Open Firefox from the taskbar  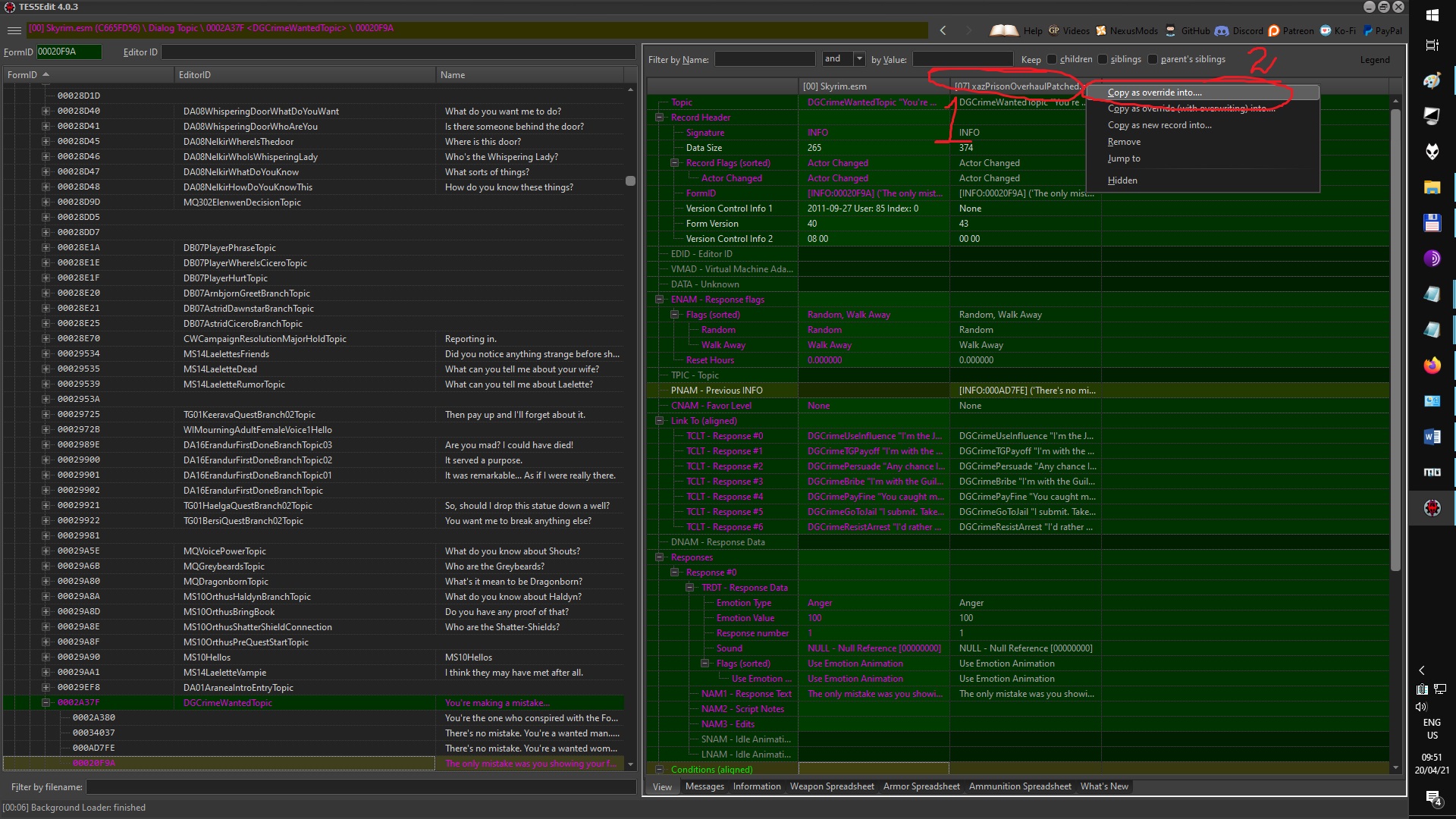pos(1432,366)
